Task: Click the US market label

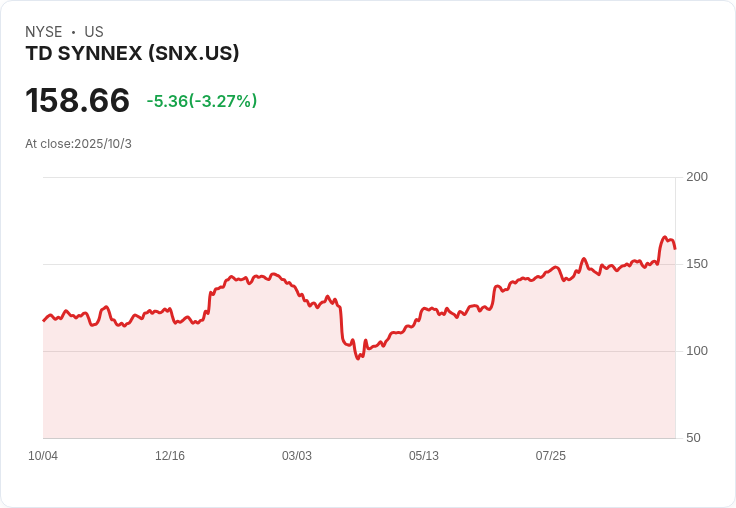Action: pyautogui.click(x=94, y=32)
